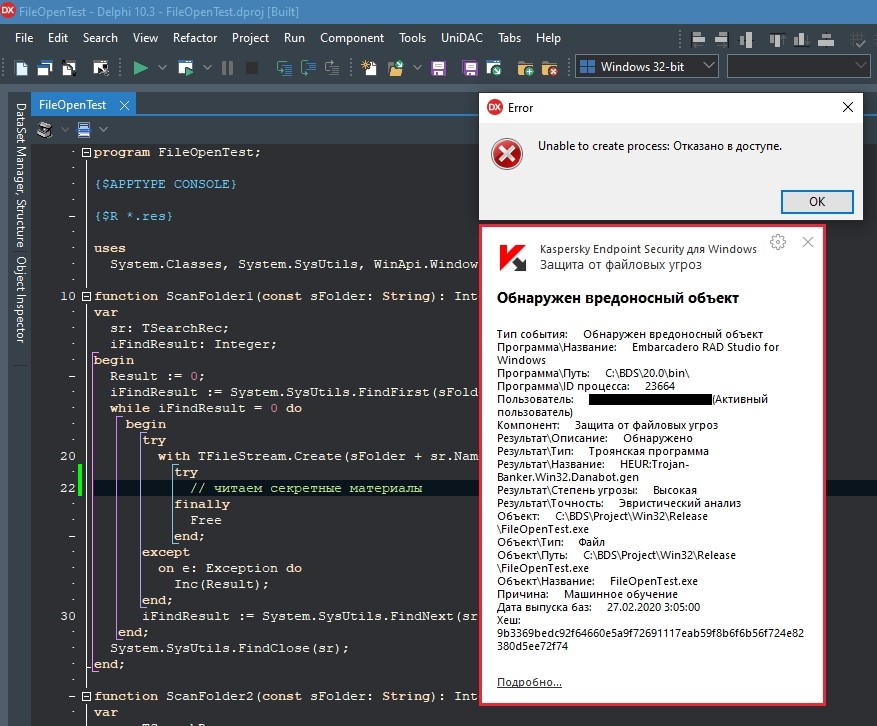Open Kaspersky notification settings gear
Image resolution: width=877 pixels, height=726 pixels.
(x=778, y=242)
